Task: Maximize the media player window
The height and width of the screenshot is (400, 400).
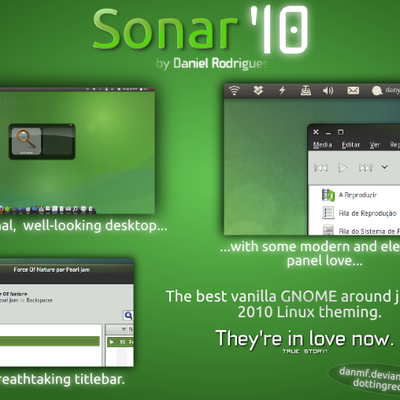Action: pos(340,132)
